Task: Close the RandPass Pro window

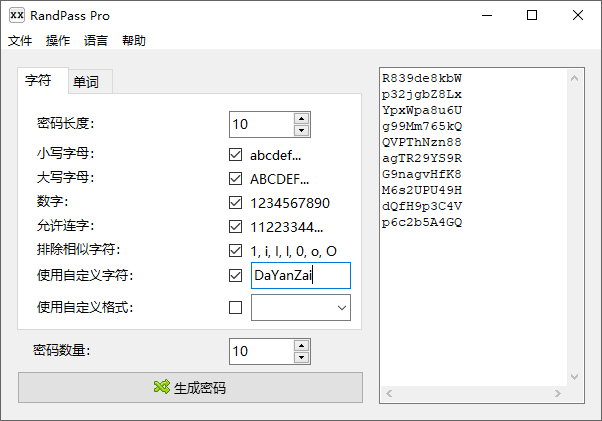Action: [577, 15]
